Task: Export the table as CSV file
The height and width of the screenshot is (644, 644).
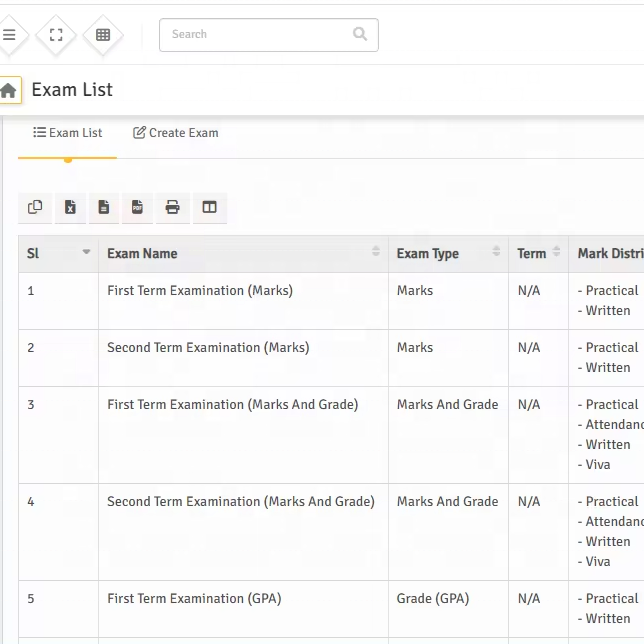Action: click(104, 207)
